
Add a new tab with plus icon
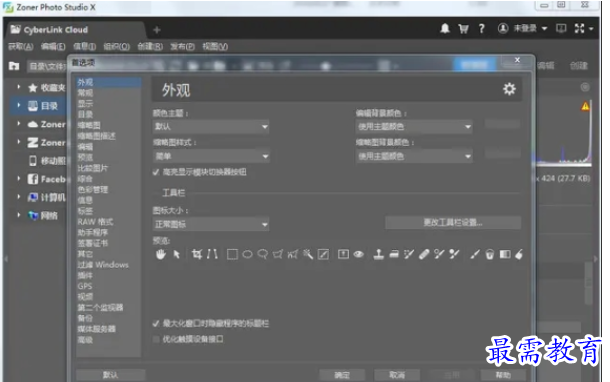(157, 30)
